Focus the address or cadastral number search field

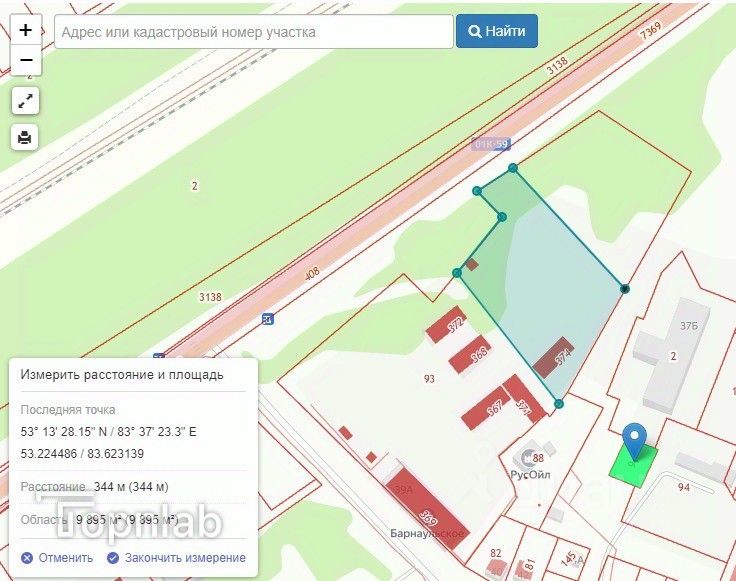254,32
